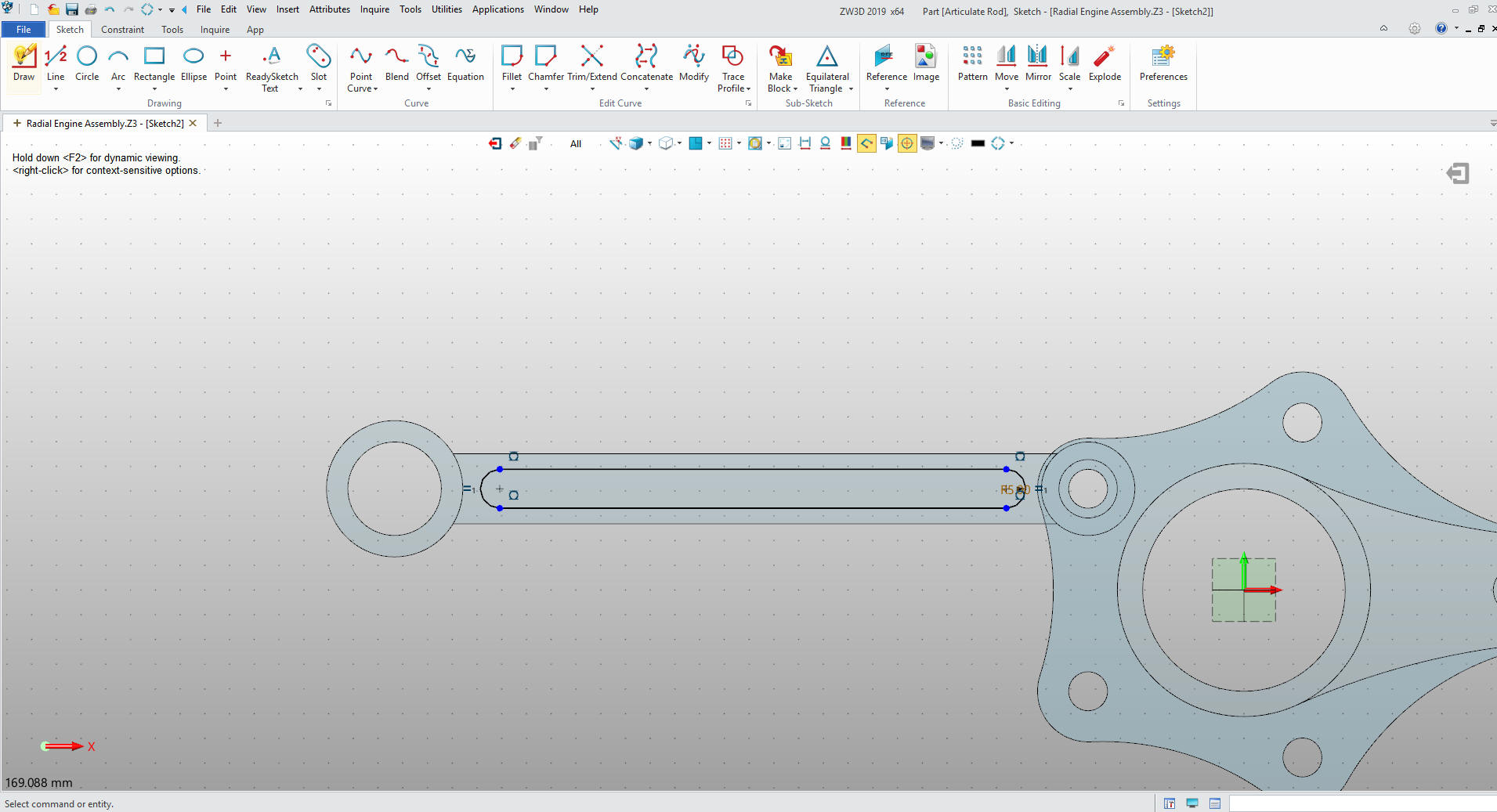Open the Utilities menu
This screenshot has height=812, width=1497.
(x=447, y=9)
